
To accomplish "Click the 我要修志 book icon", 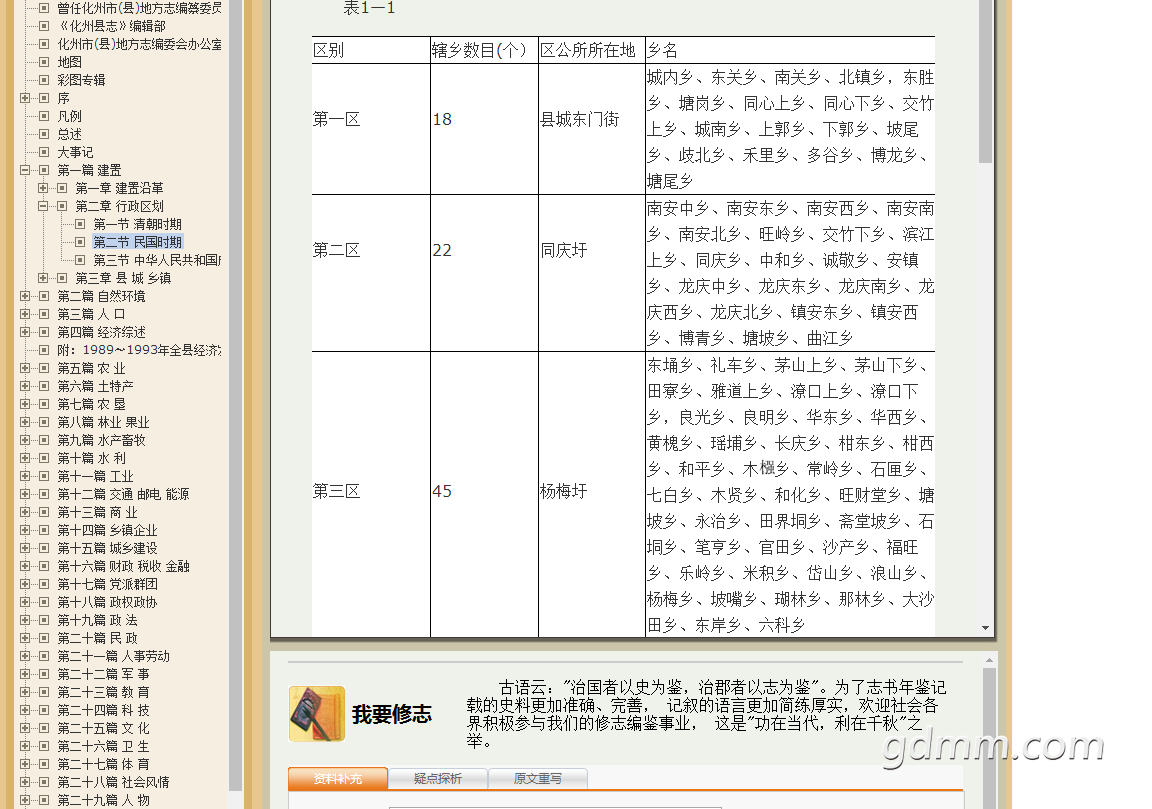I will (x=317, y=713).
